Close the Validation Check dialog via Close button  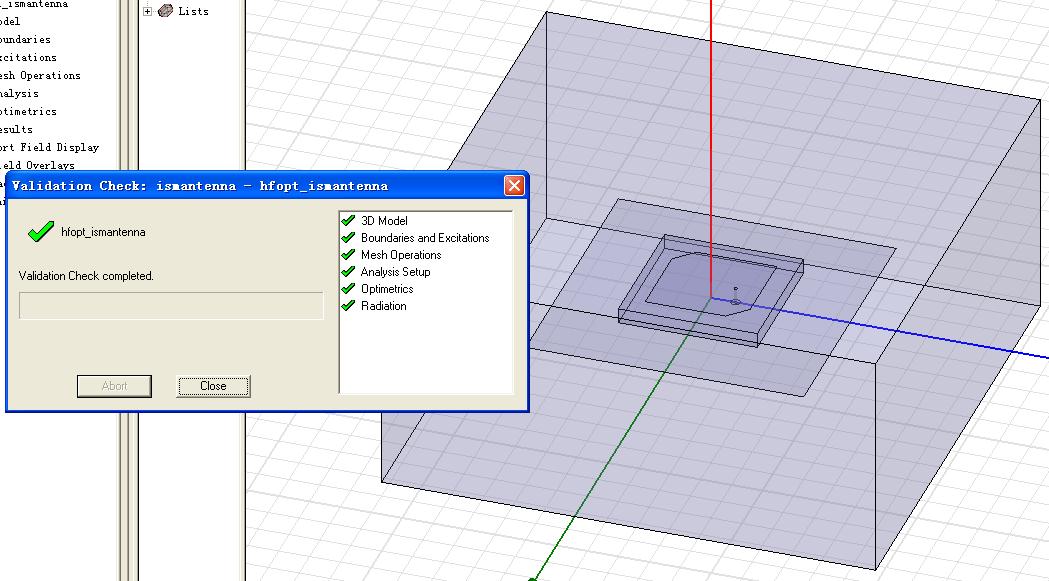coord(213,386)
